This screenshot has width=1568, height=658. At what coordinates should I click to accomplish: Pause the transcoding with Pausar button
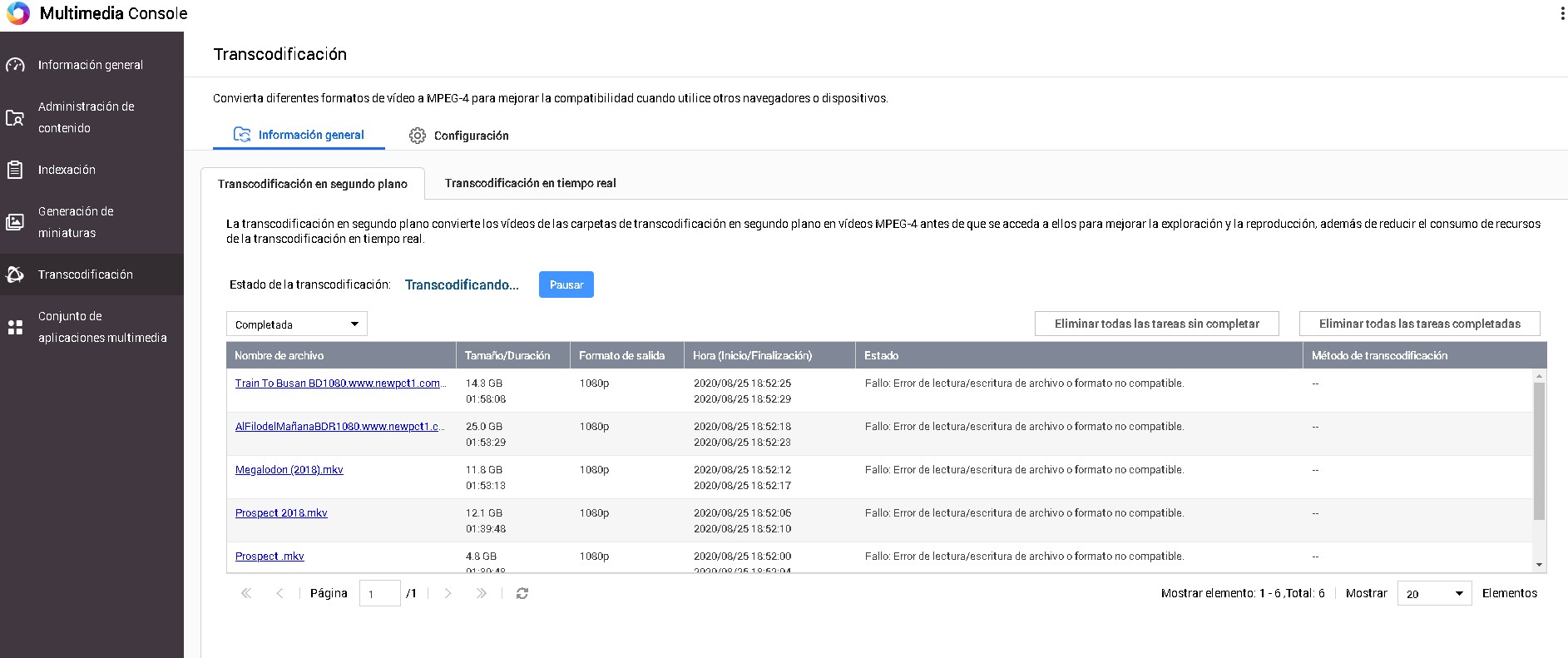pyautogui.click(x=566, y=284)
